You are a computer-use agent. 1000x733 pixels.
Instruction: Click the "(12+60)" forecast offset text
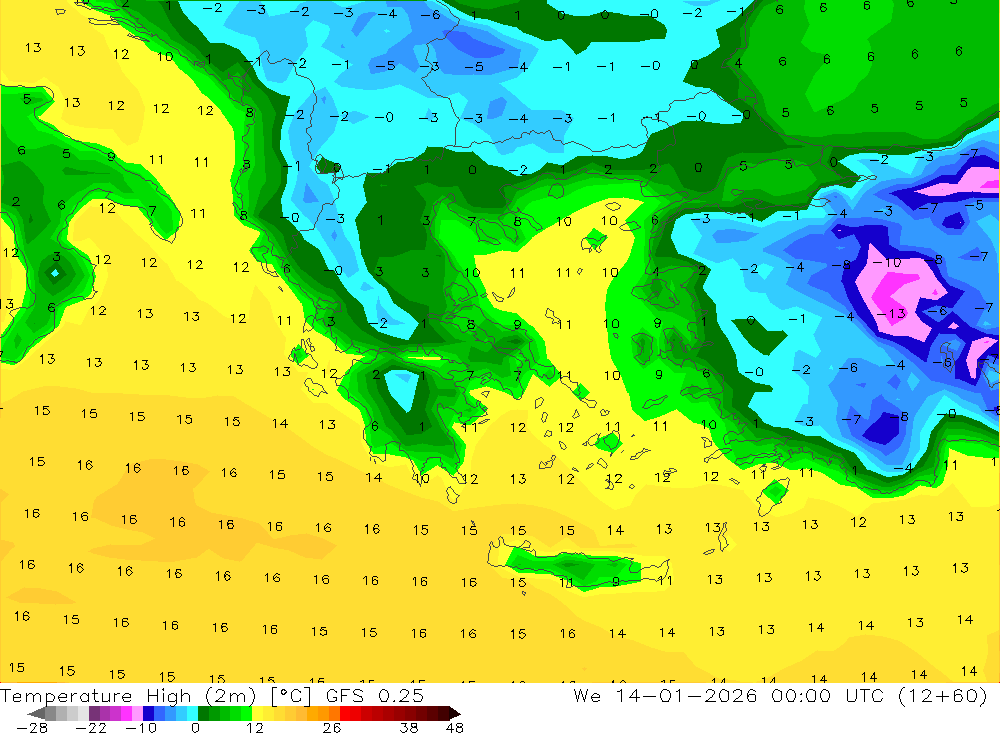coord(943,695)
